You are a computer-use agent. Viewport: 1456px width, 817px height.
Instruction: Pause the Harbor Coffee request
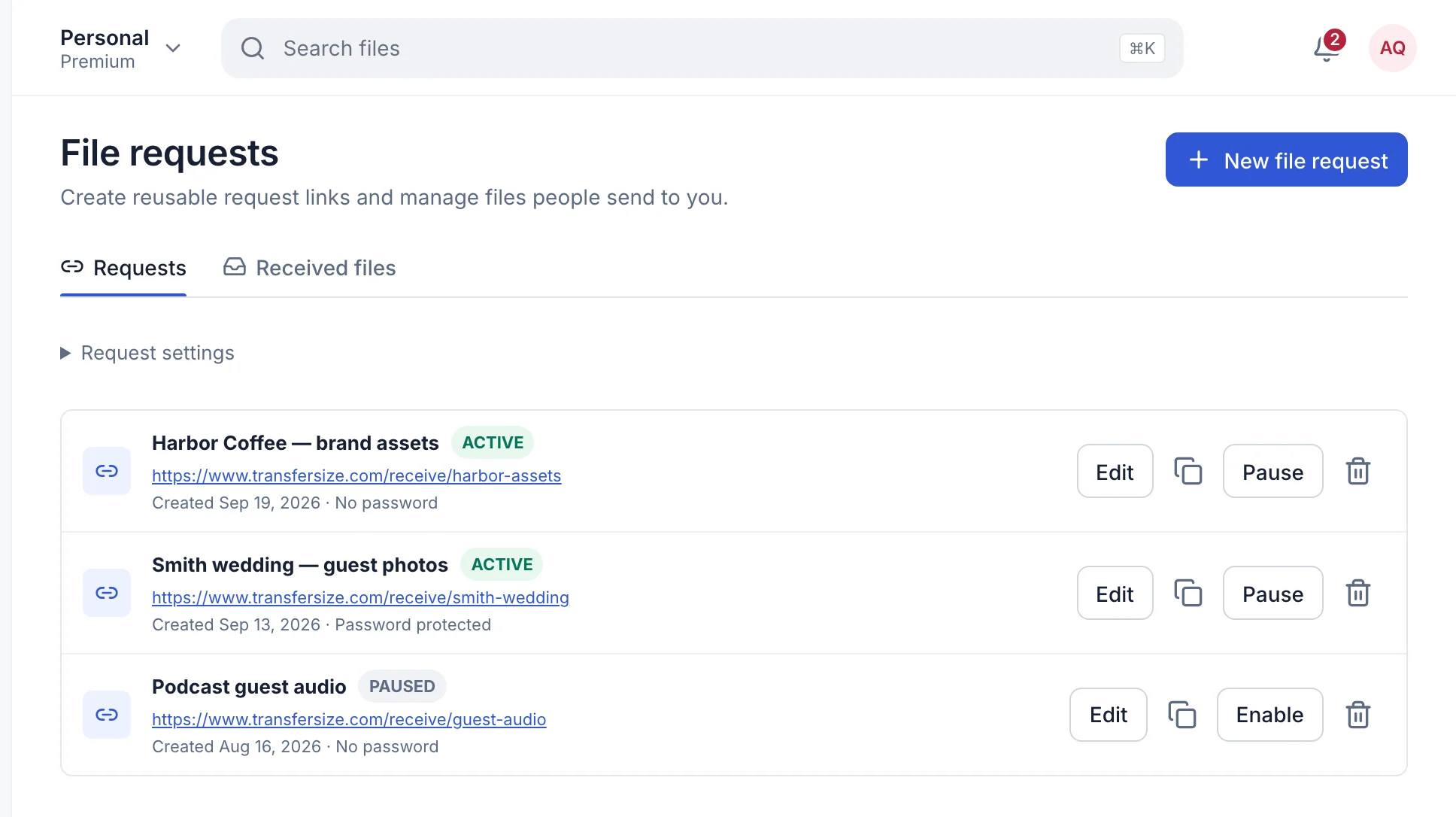pos(1272,471)
